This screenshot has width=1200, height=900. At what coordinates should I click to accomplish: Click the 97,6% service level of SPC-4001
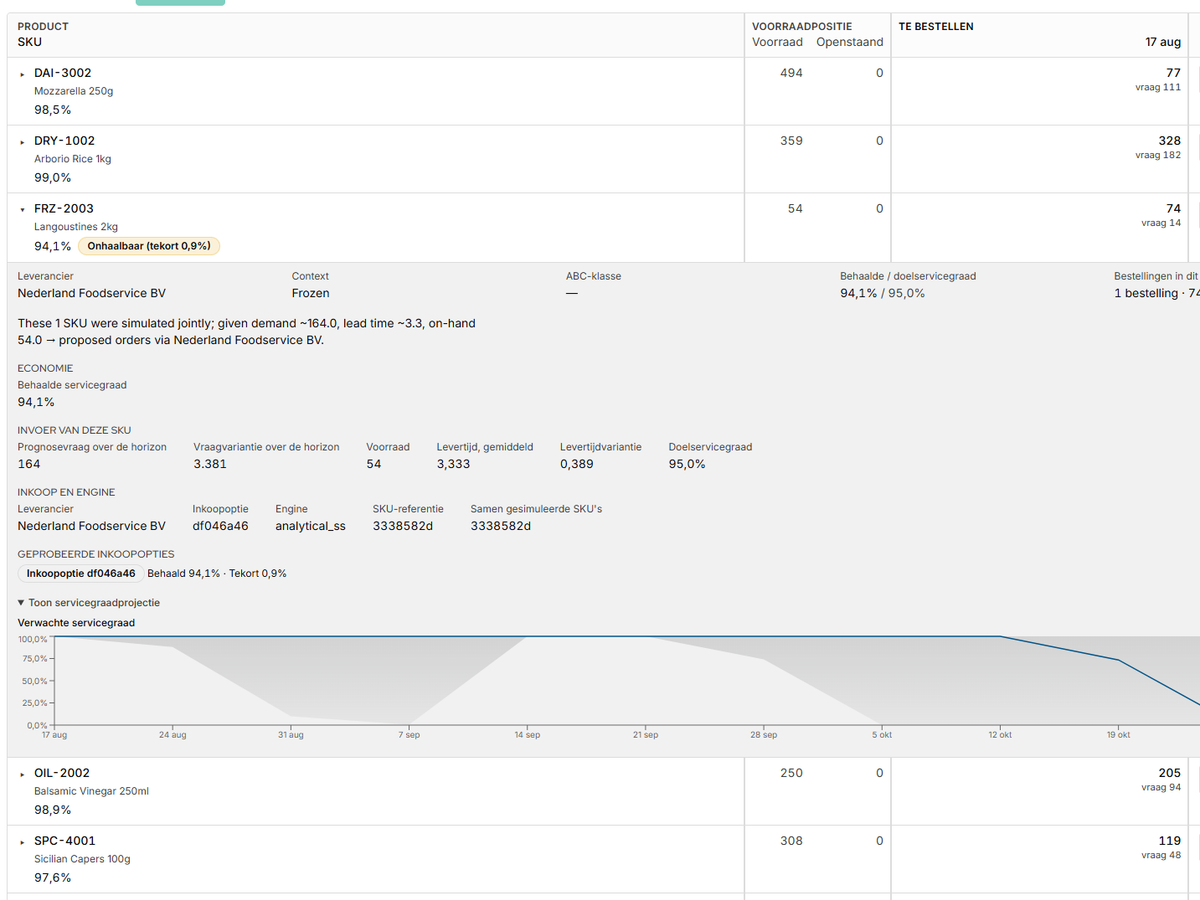[52, 878]
